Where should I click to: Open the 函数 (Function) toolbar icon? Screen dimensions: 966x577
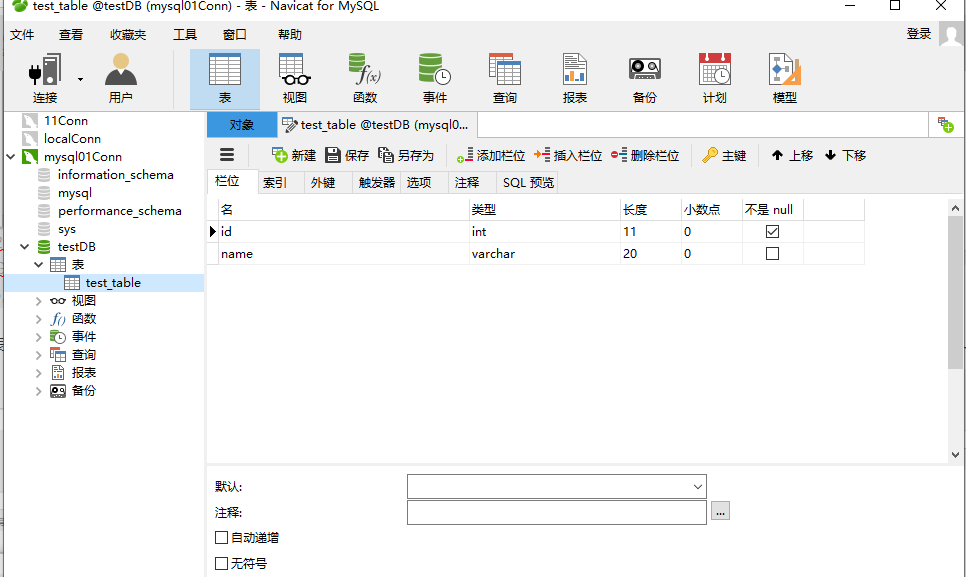(x=365, y=78)
